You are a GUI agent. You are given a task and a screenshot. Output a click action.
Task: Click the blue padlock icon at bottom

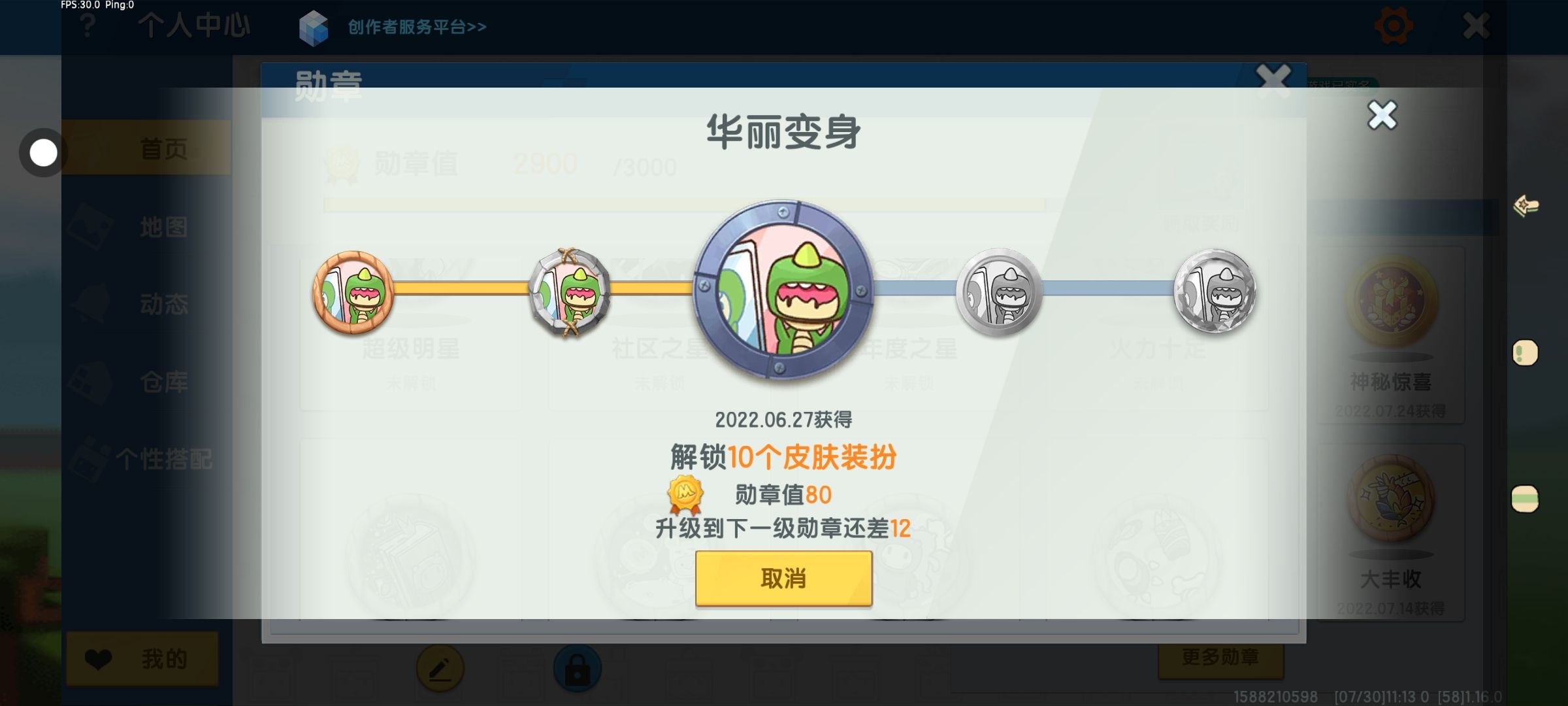pos(578,668)
